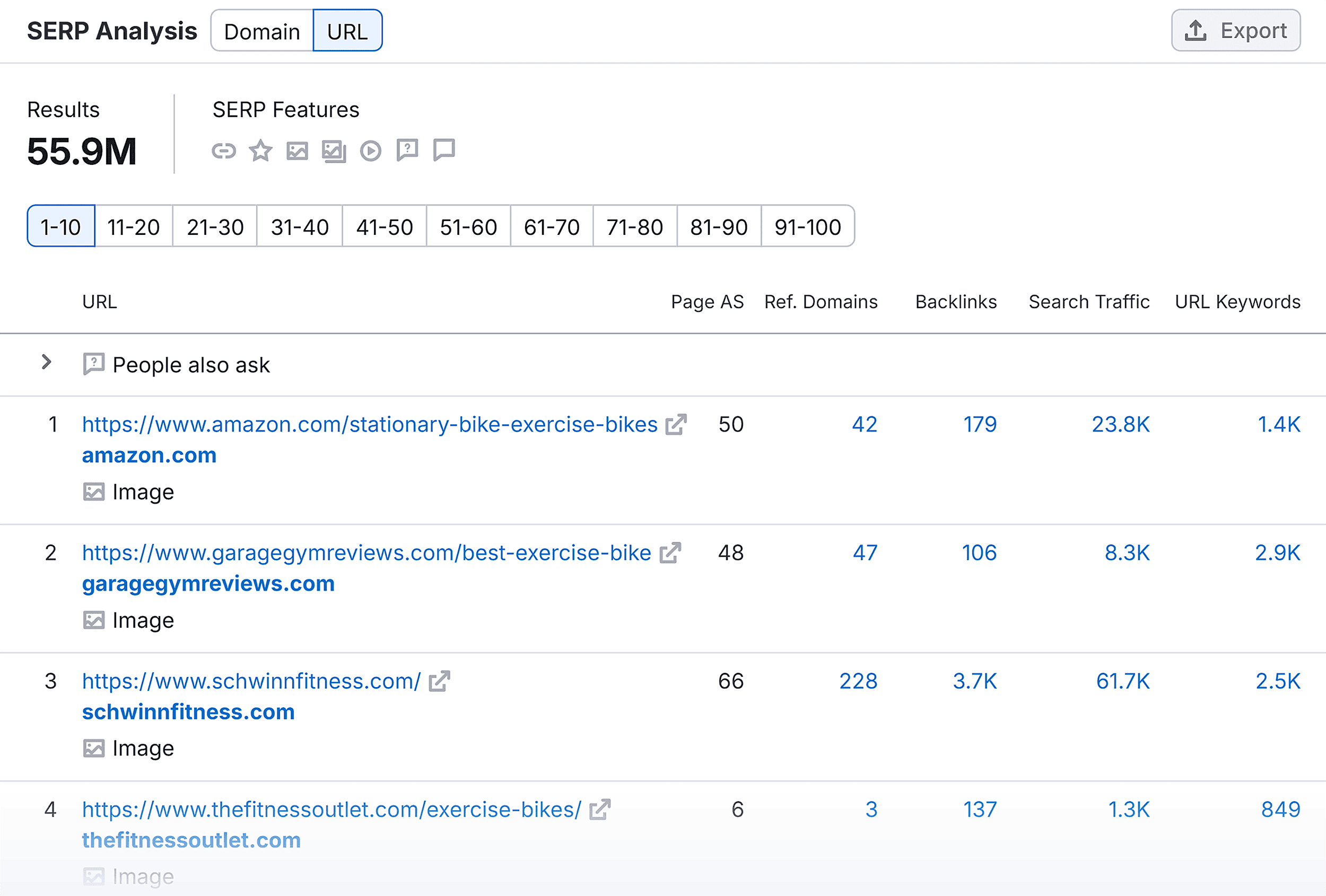Viewport: 1326px width, 896px height.
Task: Click garagegymreviews Ref. Domains 47
Action: 865,552
